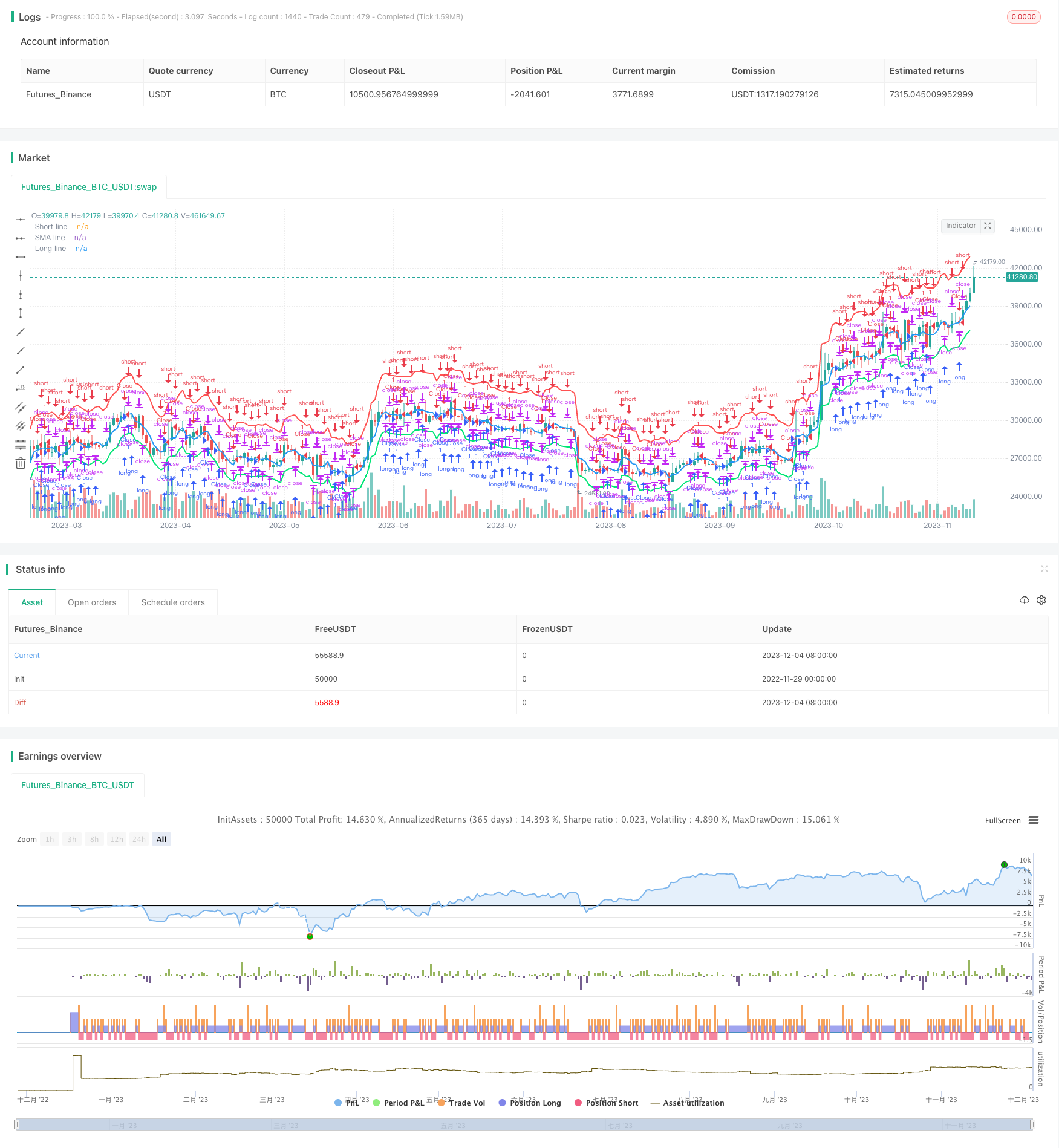
Task: Toggle Position Short series in legend
Action: coord(606,1103)
